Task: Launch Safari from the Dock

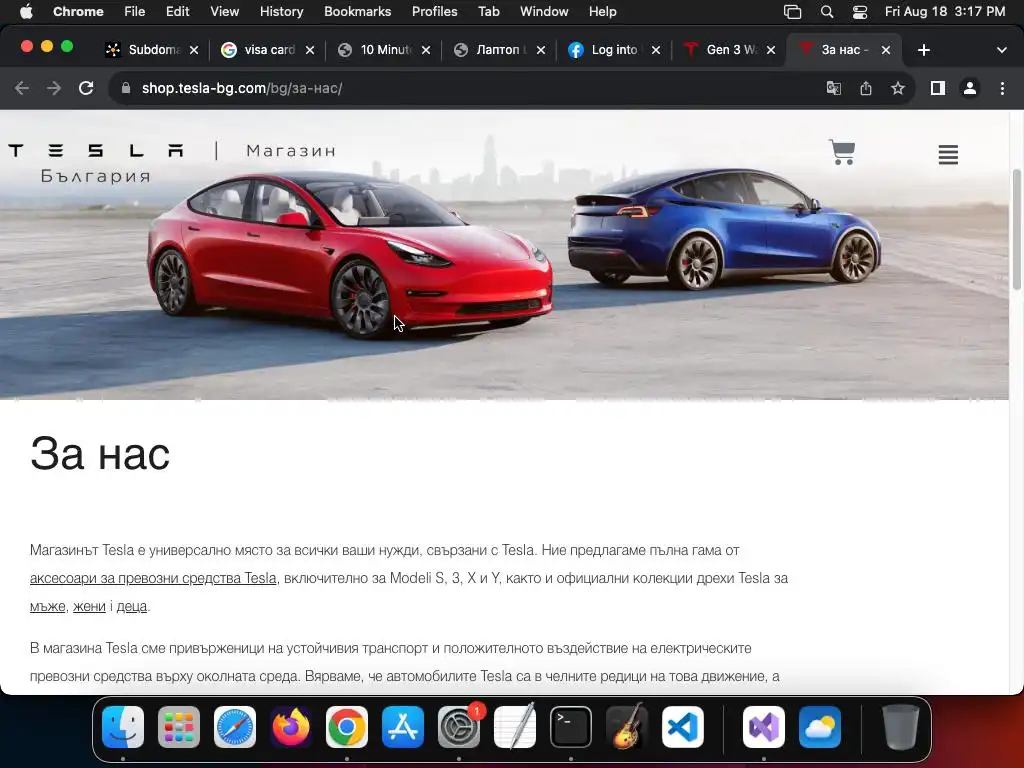Action: [235, 727]
